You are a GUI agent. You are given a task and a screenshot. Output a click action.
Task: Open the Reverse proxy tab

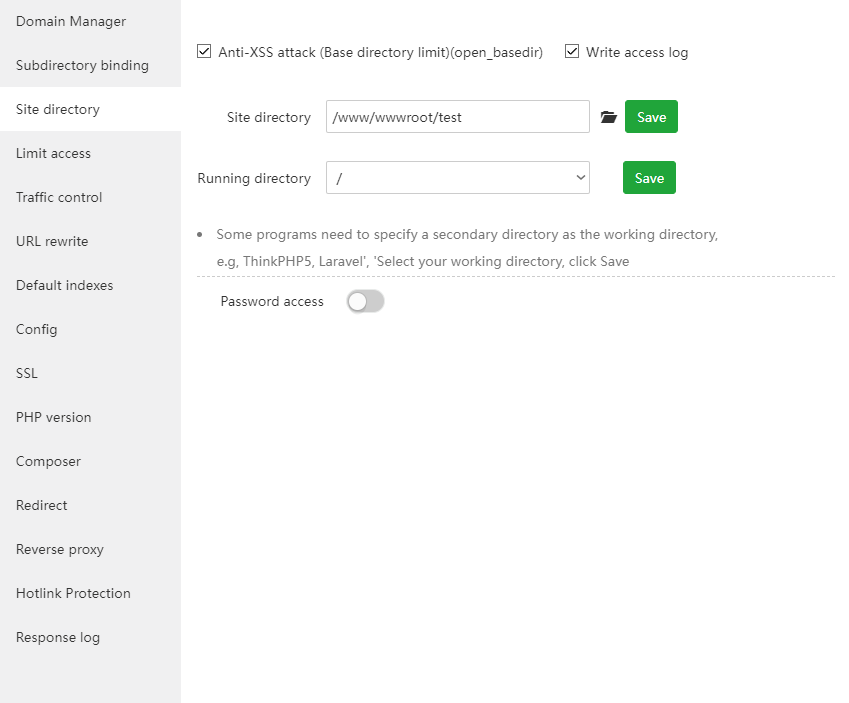tap(60, 549)
